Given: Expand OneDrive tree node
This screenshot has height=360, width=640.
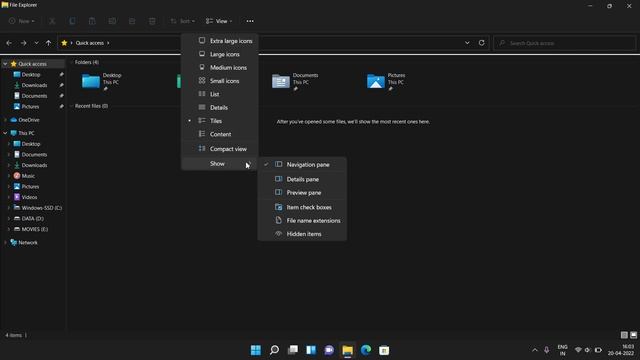Looking at the screenshot, I should pos(5,120).
